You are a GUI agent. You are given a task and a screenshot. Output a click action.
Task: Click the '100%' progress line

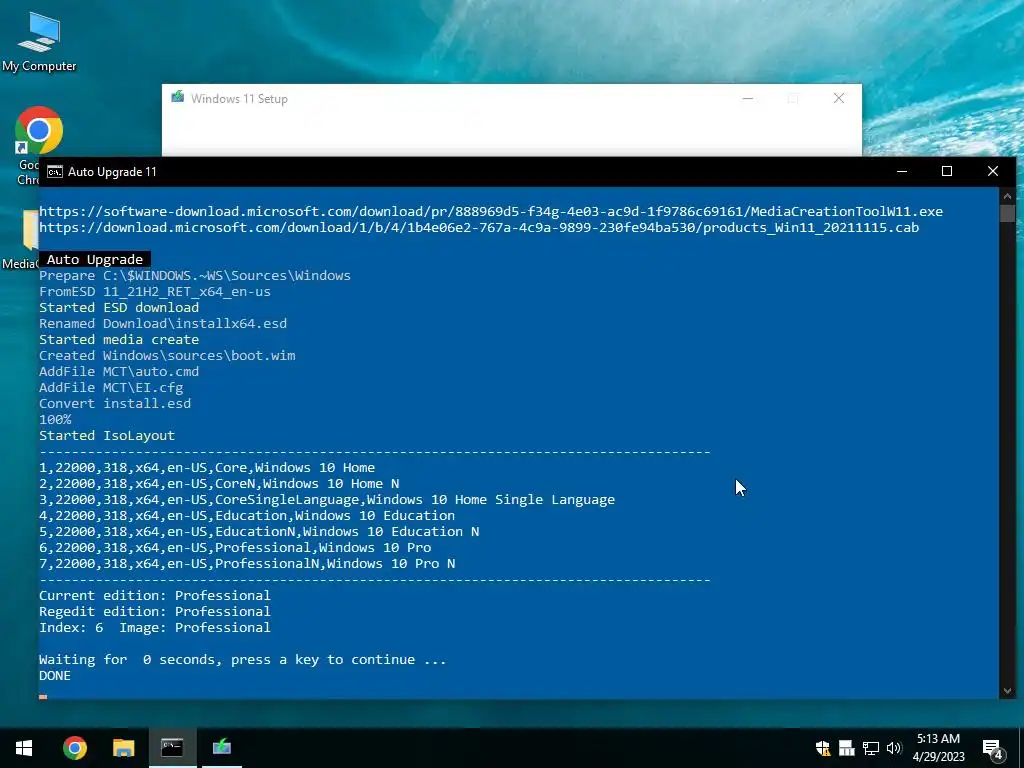[x=55, y=419]
